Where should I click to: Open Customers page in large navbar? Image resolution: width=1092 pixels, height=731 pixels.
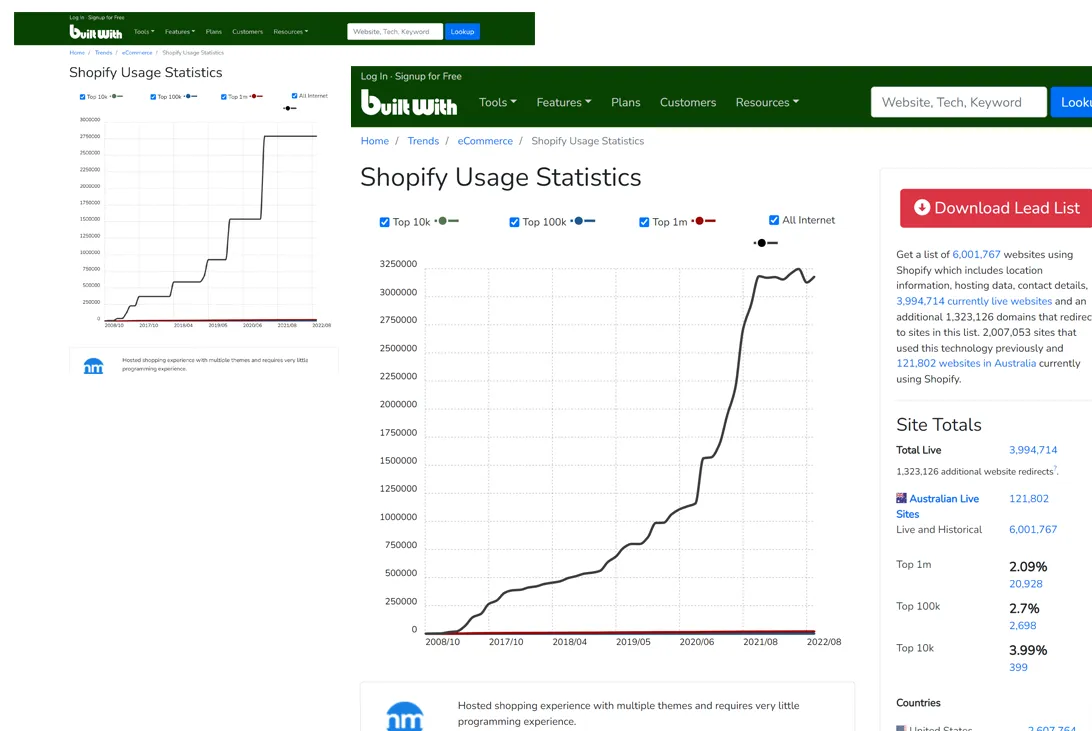[x=687, y=102]
